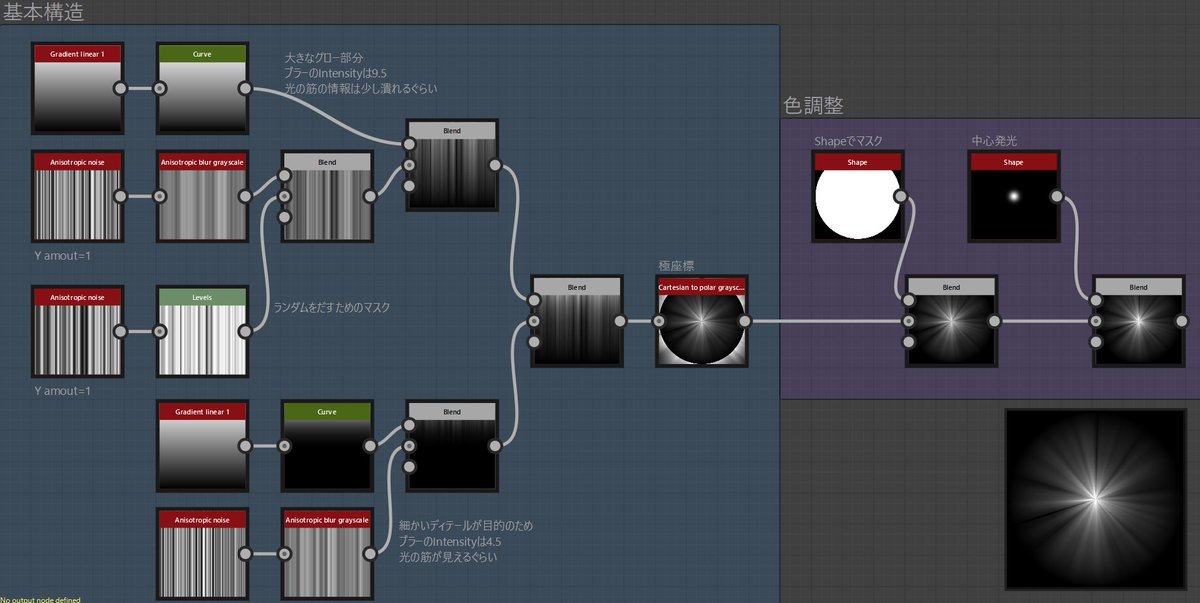
Task: Select the Shape node labeled Shapeでマスク
Action: pos(859,196)
